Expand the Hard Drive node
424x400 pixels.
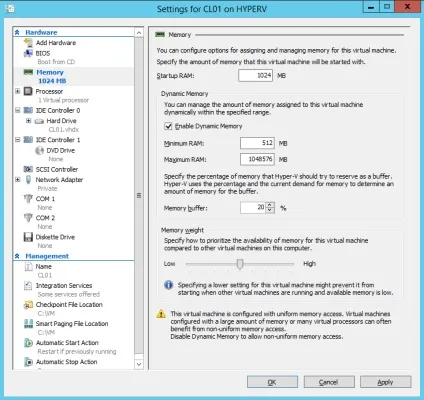(x=29, y=121)
